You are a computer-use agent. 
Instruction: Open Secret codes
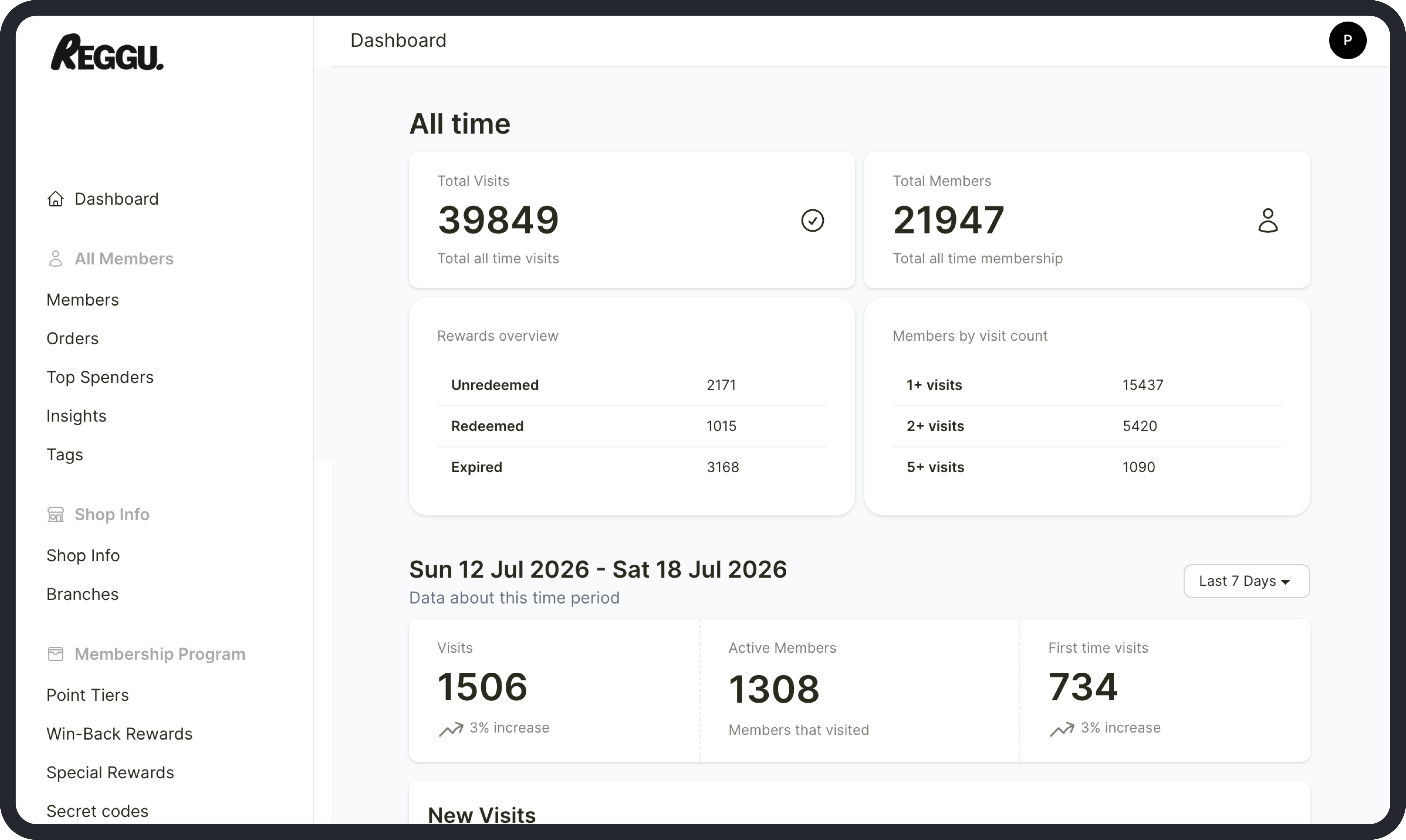coord(98,811)
